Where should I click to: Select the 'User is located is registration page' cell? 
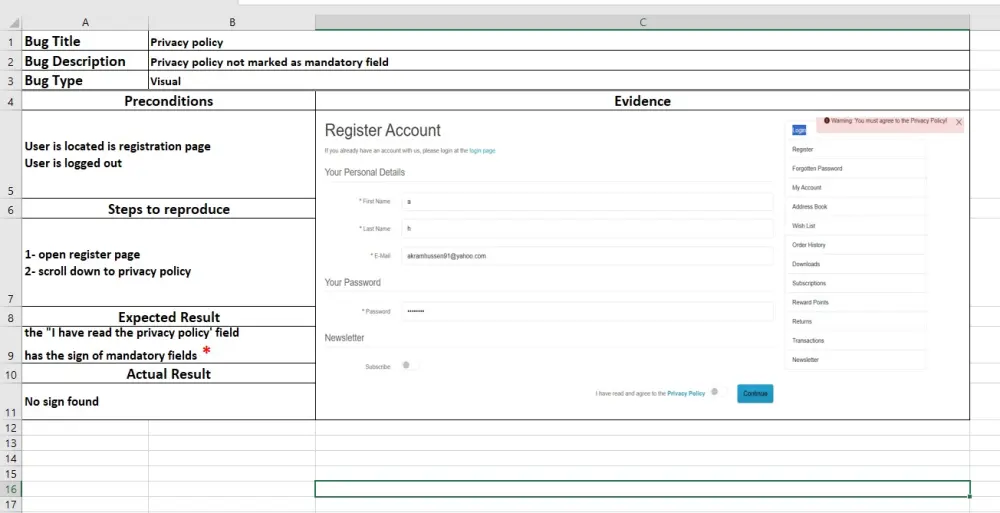pos(168,154)
